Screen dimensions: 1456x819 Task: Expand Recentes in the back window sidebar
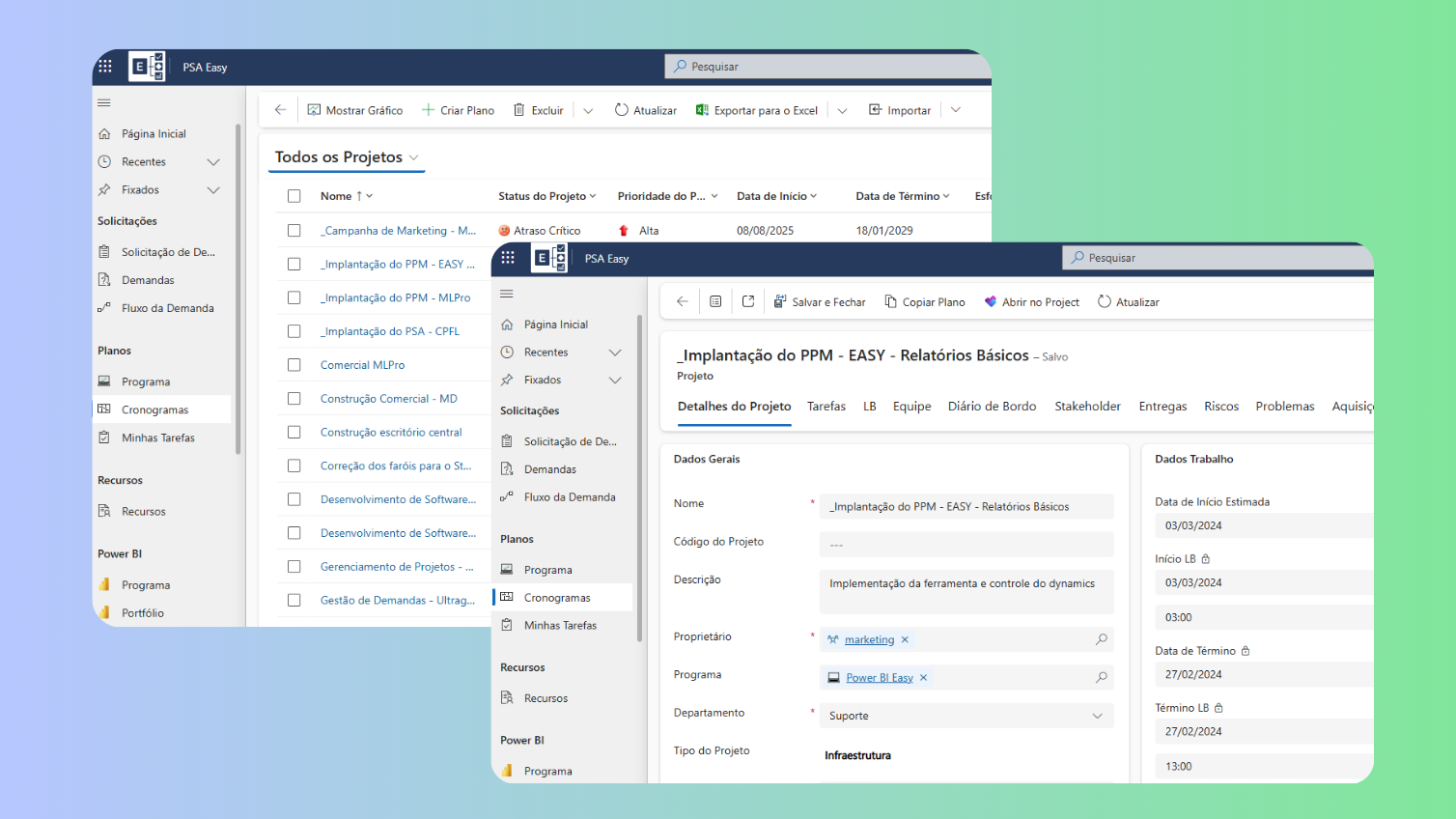pos(213,162)
